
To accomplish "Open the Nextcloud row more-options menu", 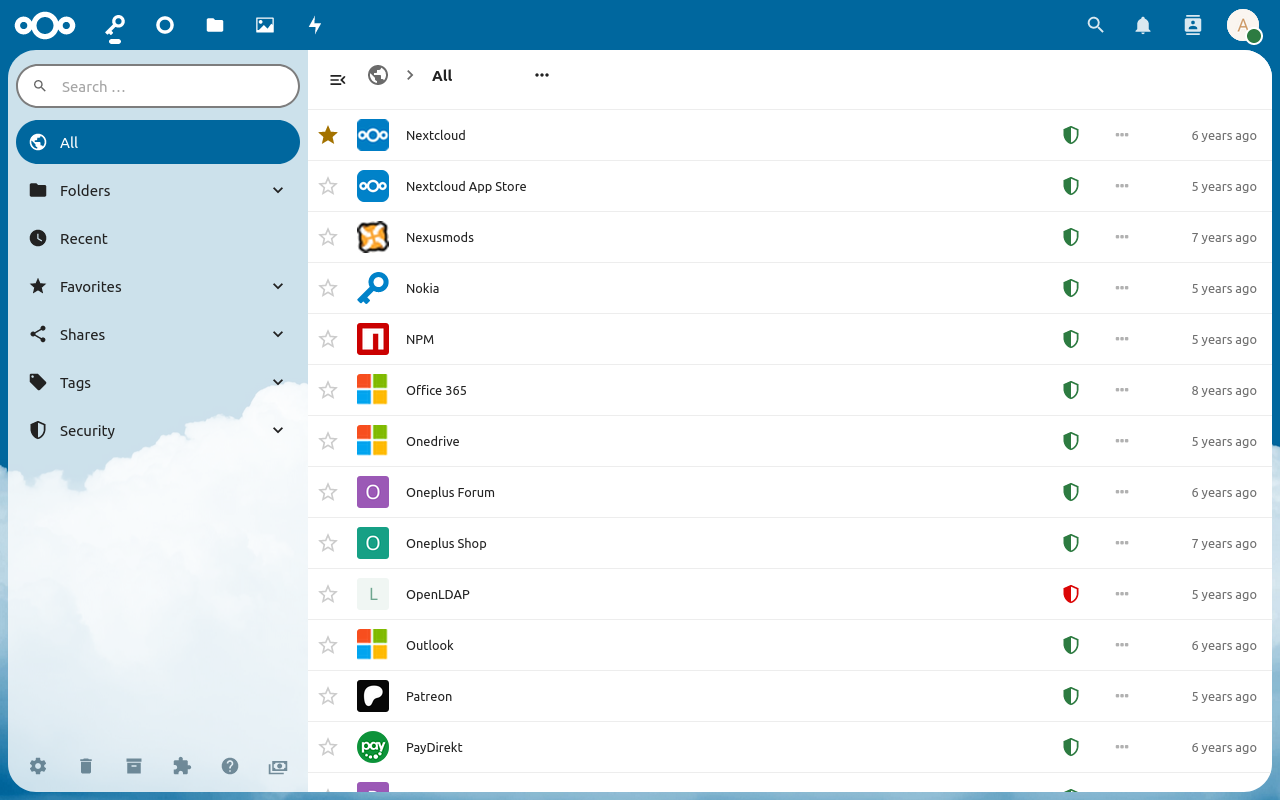I will pyautogui.click(x=1122, y=135).
